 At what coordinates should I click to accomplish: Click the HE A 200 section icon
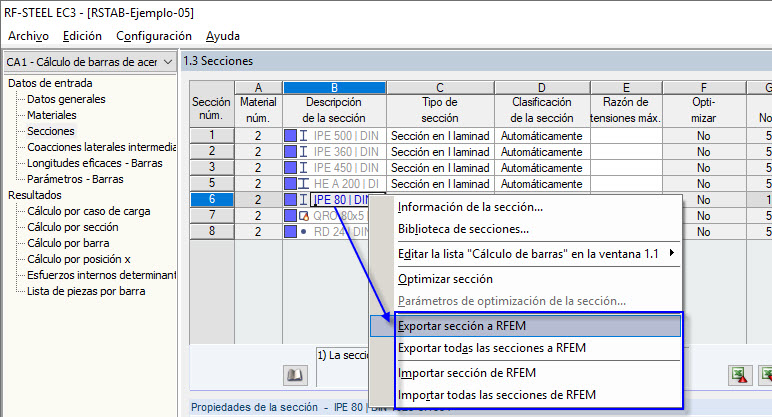[x=304, y=184]
